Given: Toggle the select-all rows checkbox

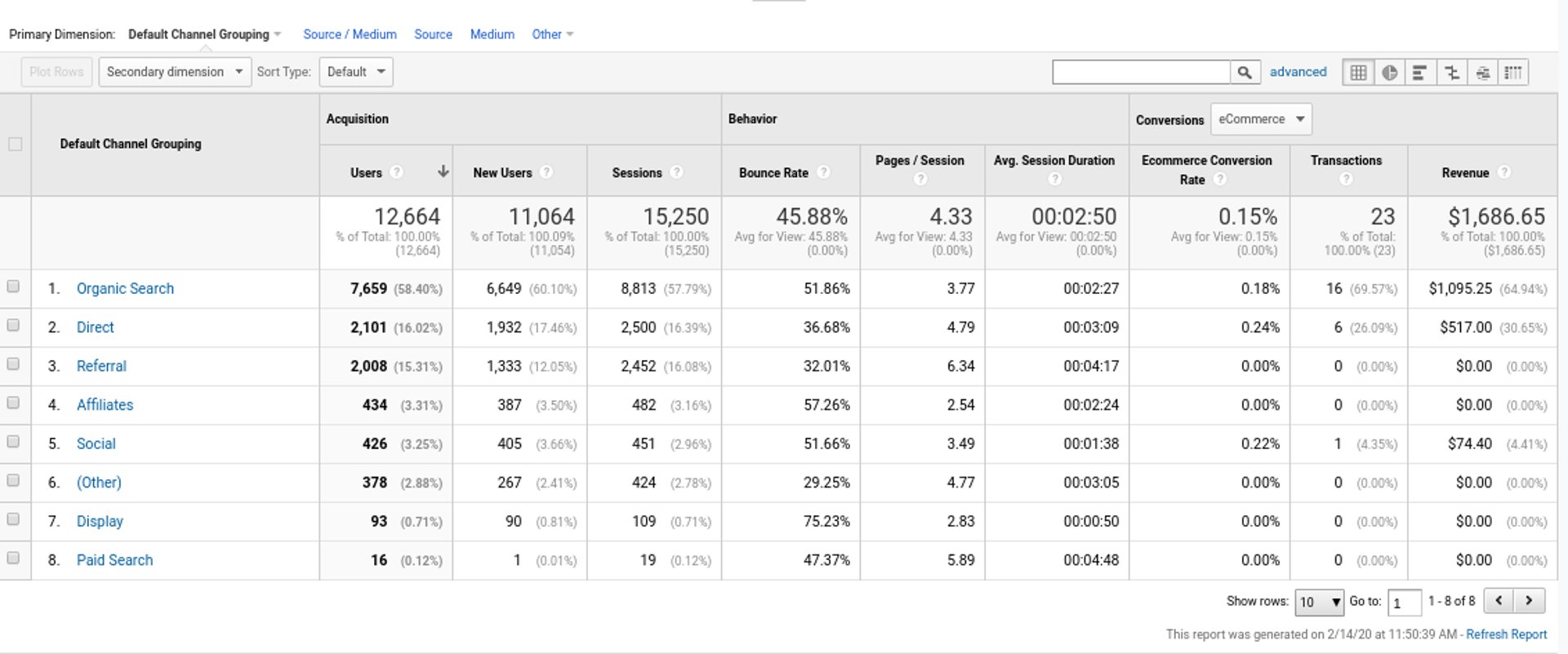Looking at the screenshot, I should pos(15,145).
